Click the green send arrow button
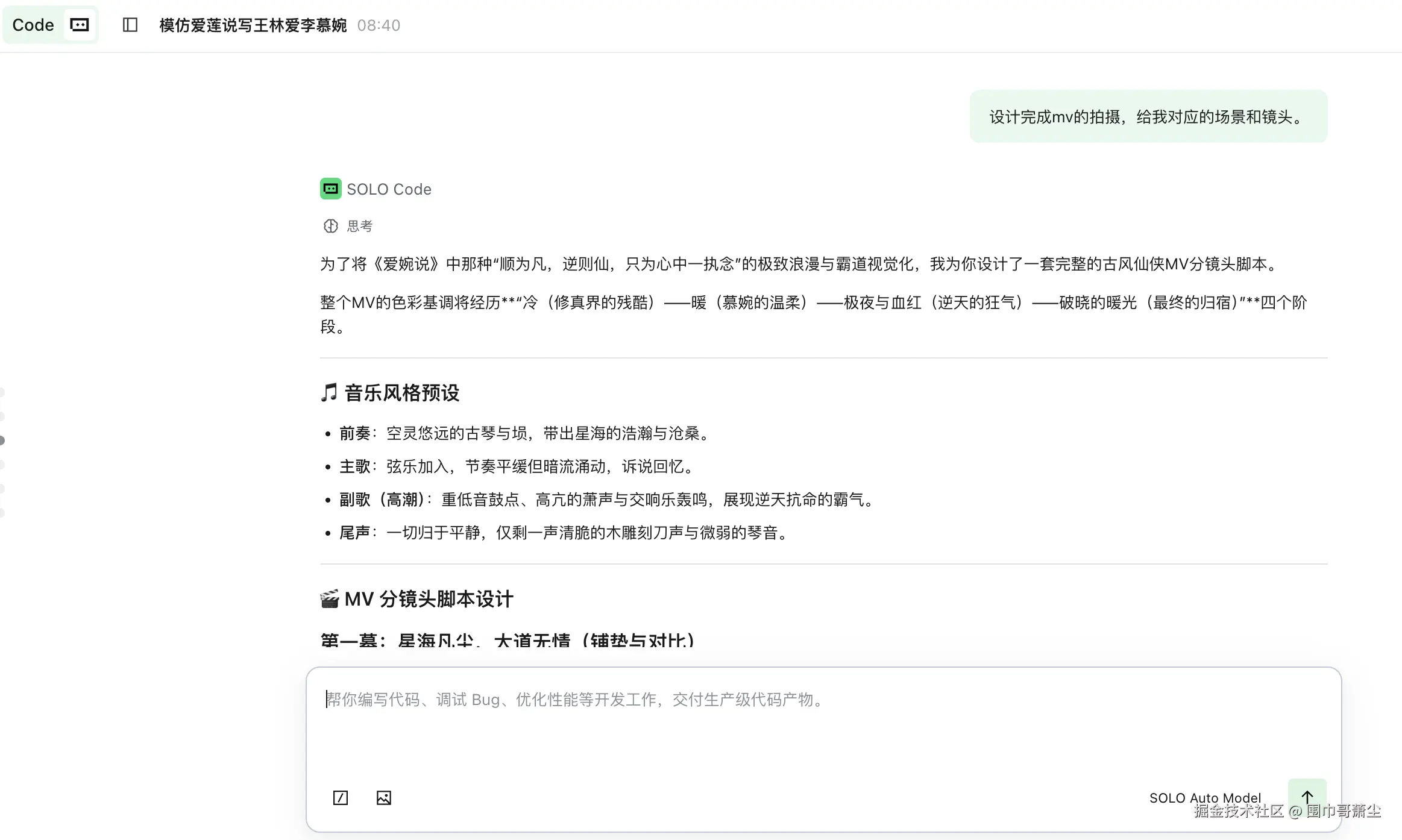This screenshot has width=1402, height=840. [1307, 797]
